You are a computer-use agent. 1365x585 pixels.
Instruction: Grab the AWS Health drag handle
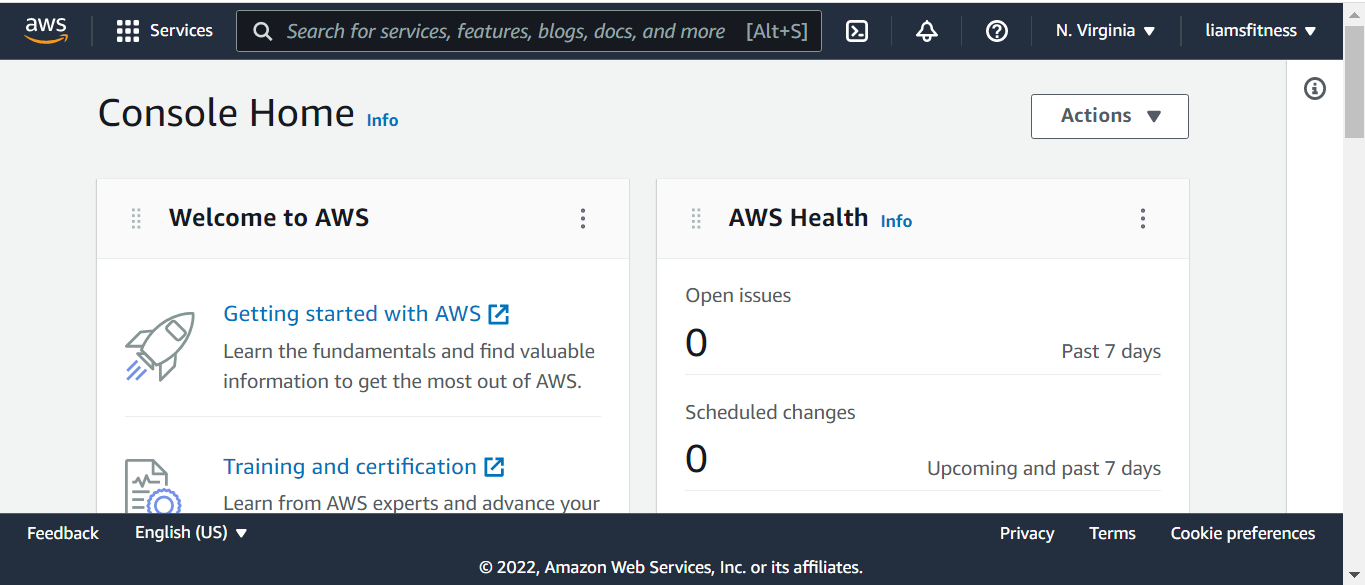click(696, 218)
